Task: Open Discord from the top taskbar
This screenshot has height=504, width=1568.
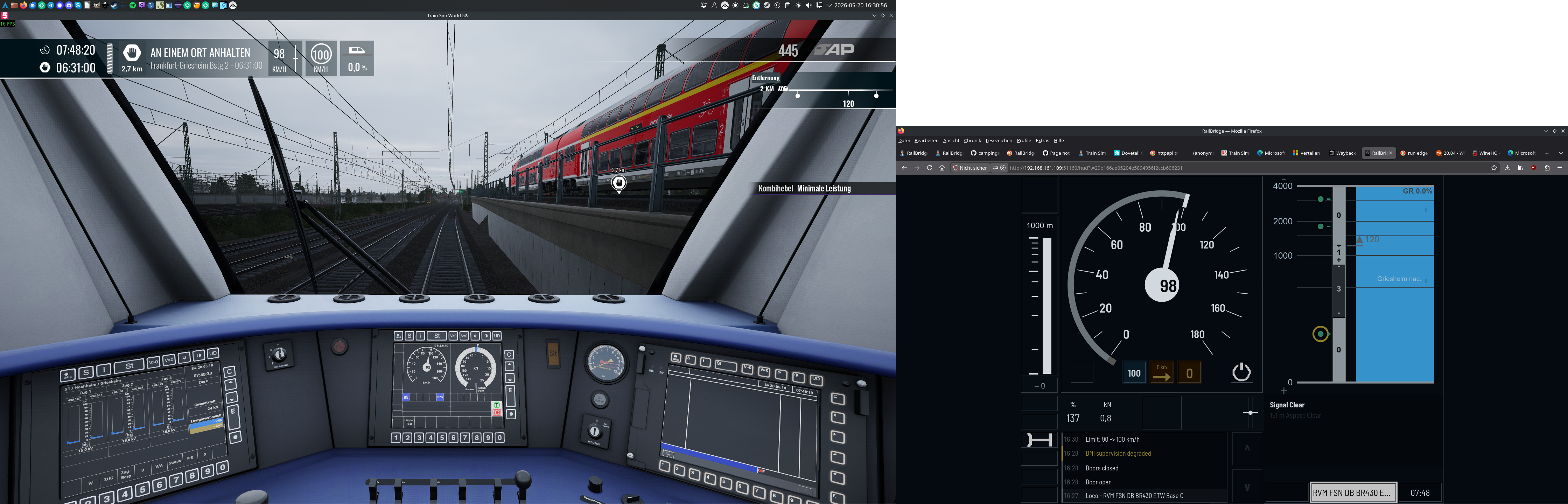Action: (x=69, y=6)
